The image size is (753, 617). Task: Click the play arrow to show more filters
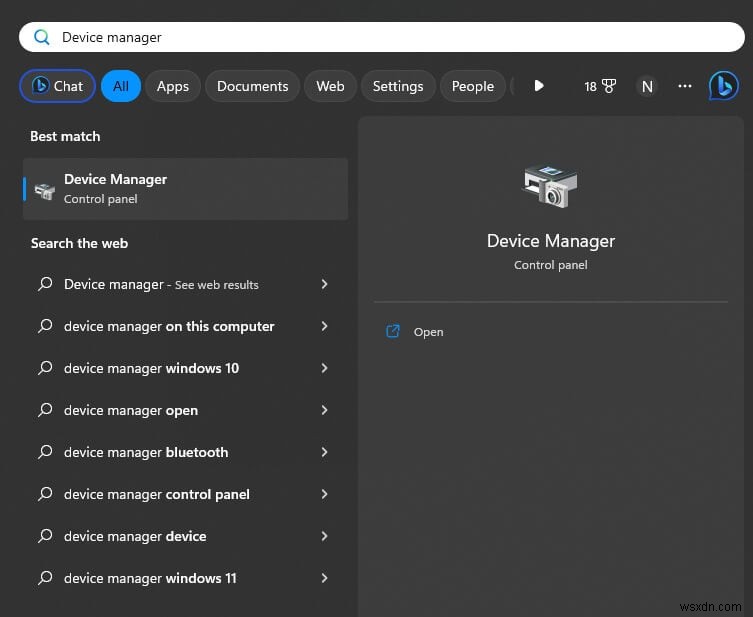pyautogui.click(x=539, y=86)
